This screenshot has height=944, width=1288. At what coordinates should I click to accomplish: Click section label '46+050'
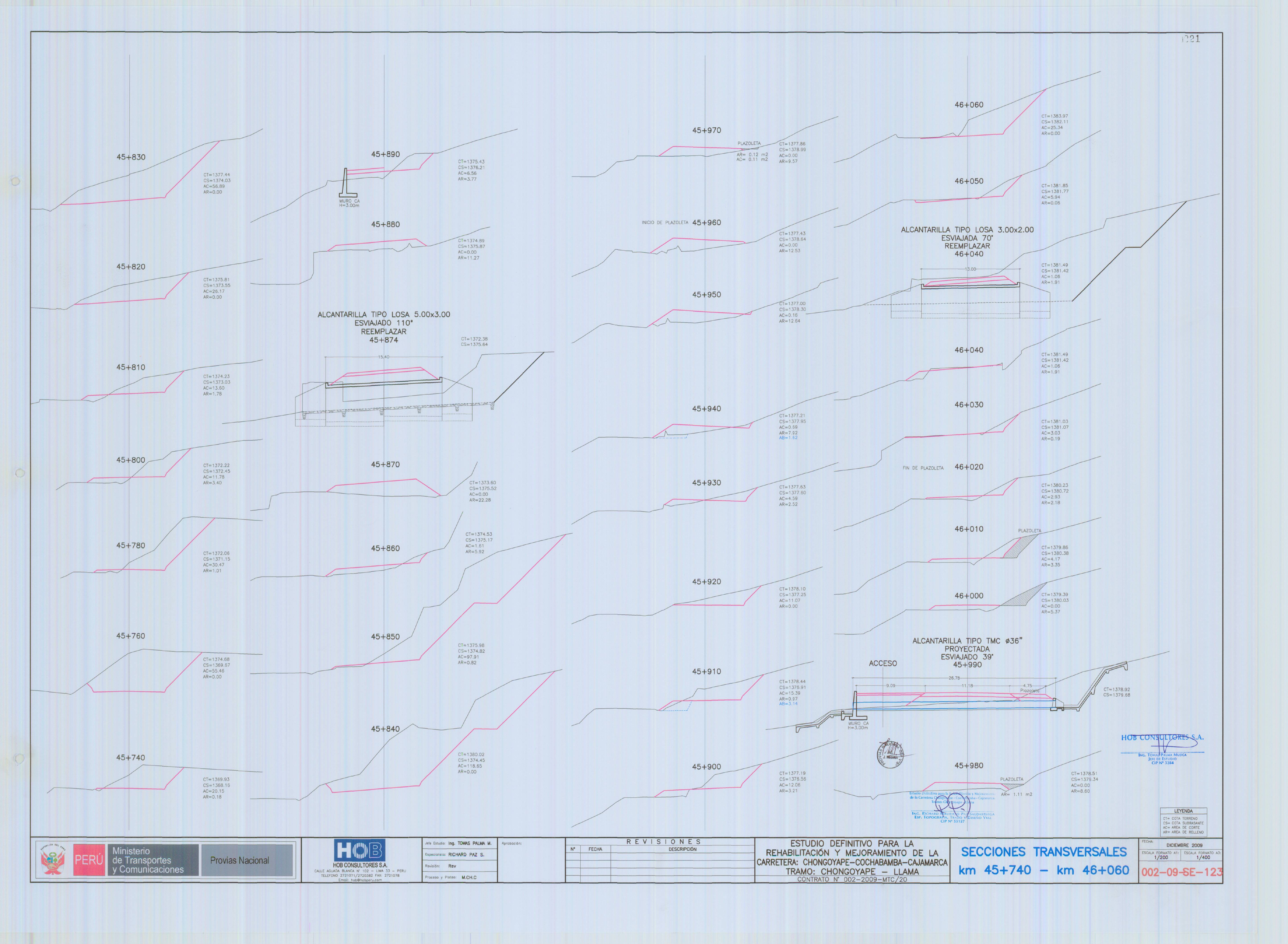[x=969, y=181]
